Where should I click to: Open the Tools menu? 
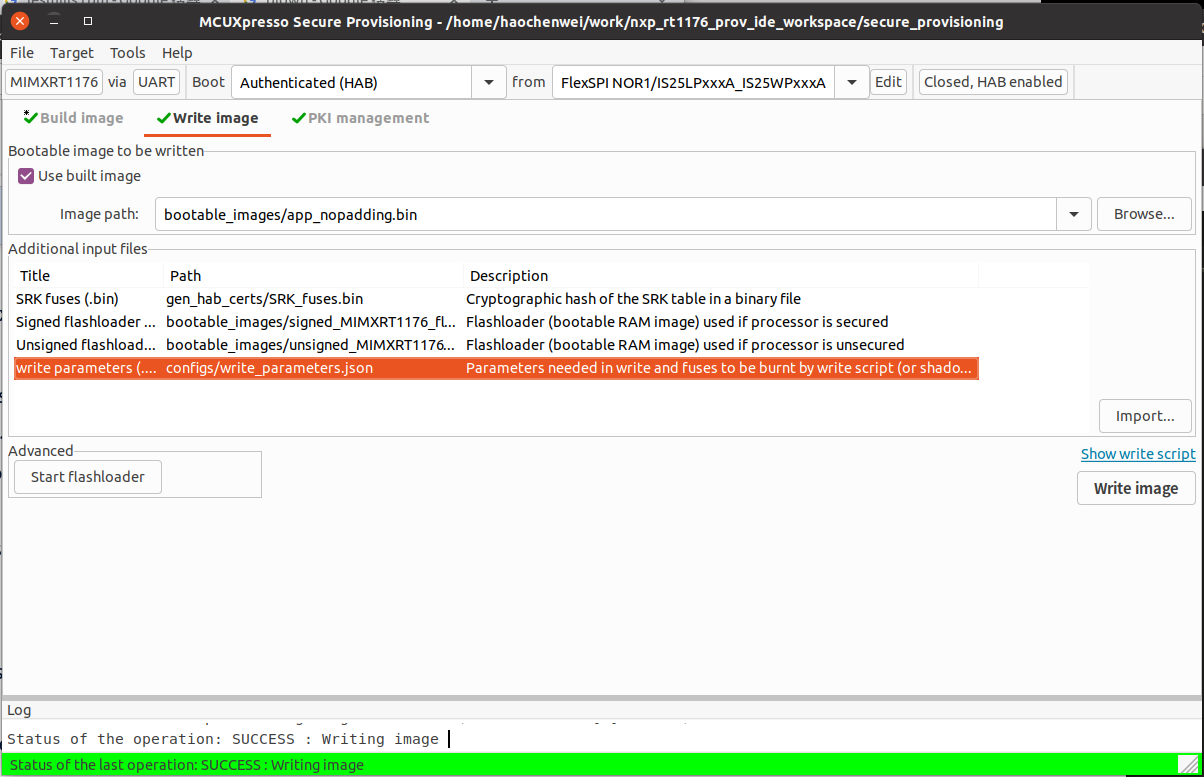[x=128, y=52]
